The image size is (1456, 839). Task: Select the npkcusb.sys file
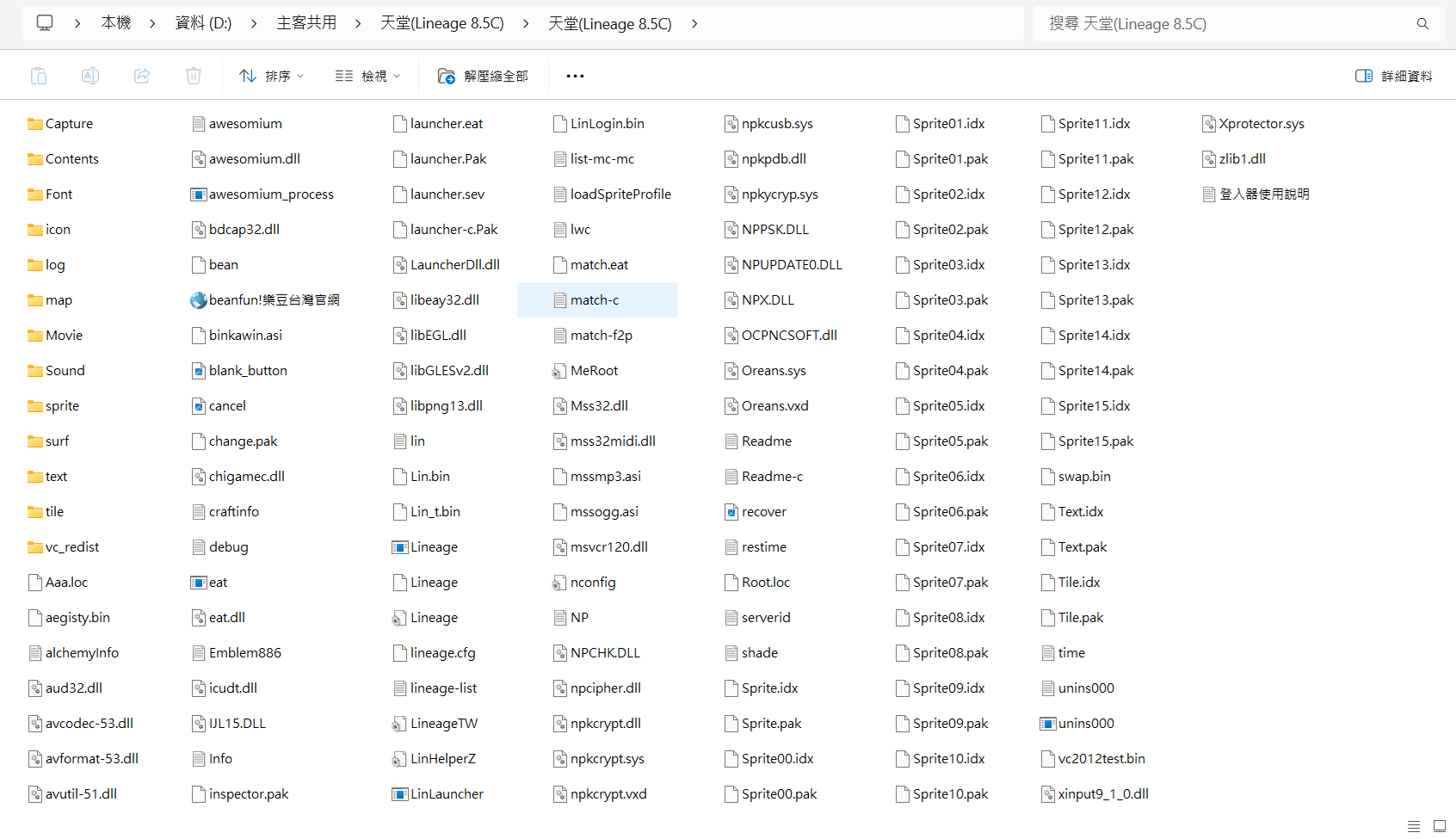pyautogui.click(x=768, y=124)
